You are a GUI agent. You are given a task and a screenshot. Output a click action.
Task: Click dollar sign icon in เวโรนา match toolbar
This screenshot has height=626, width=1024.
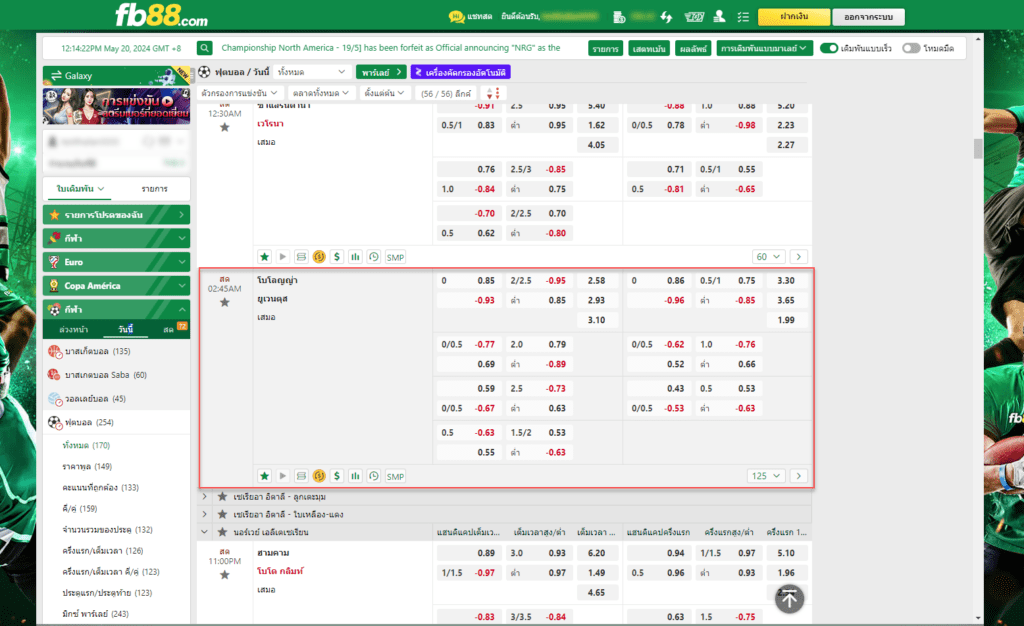tap(337, 257)
